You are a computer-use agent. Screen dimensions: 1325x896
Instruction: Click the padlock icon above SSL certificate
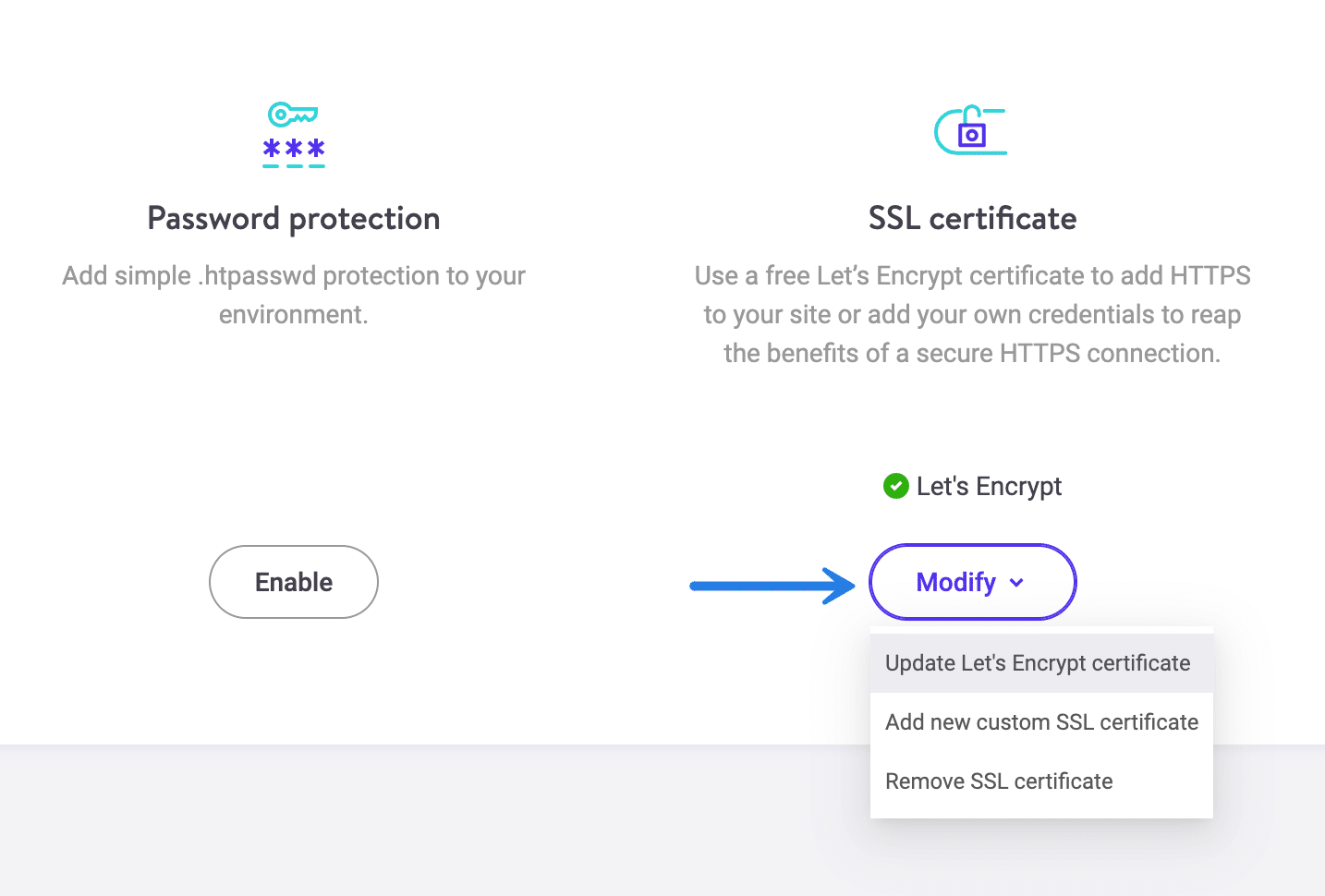coord(972,129)
